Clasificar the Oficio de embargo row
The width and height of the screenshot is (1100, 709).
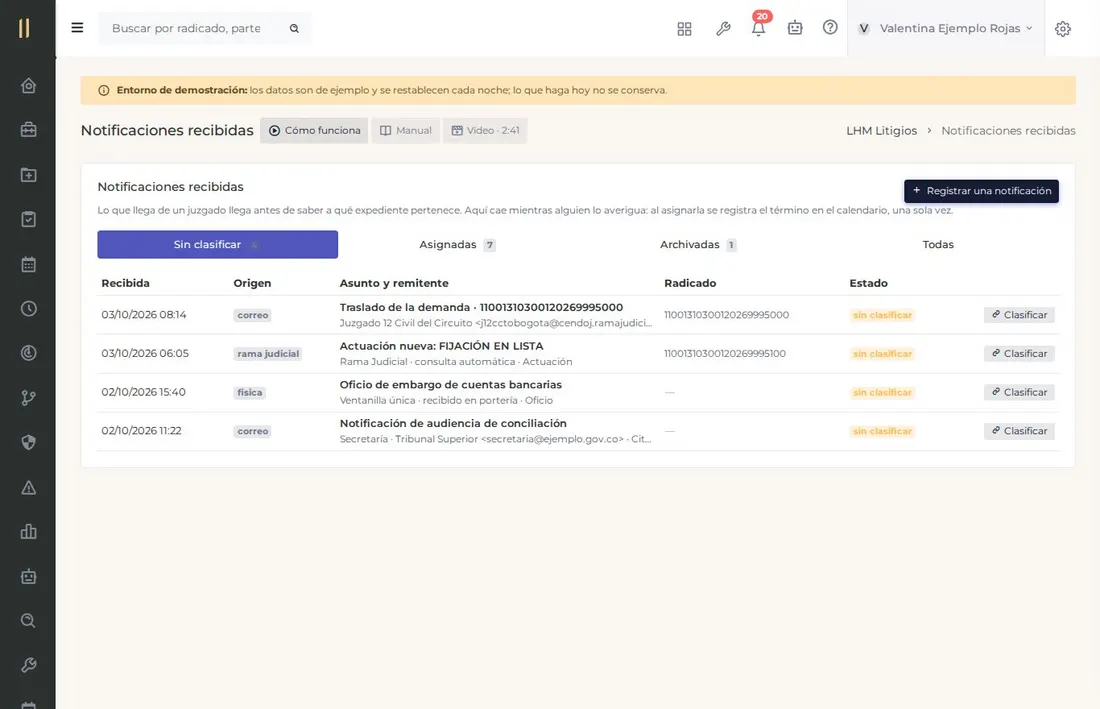click(1019, 392)
